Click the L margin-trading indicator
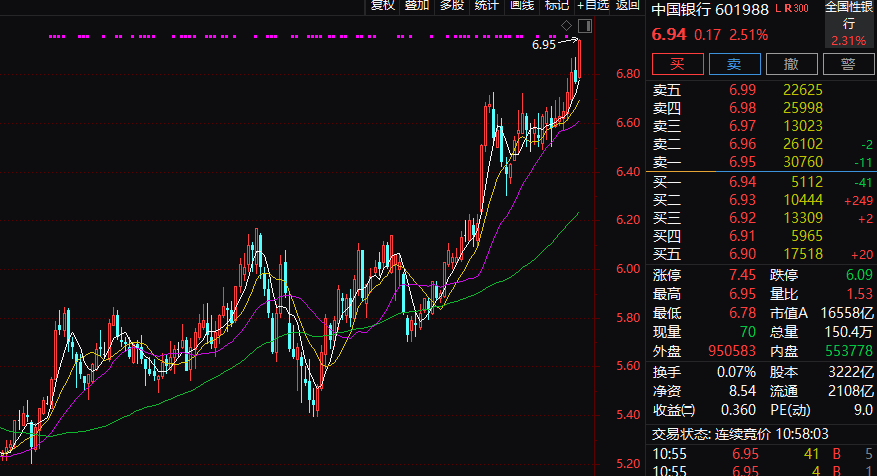 [x=778, y=8]
